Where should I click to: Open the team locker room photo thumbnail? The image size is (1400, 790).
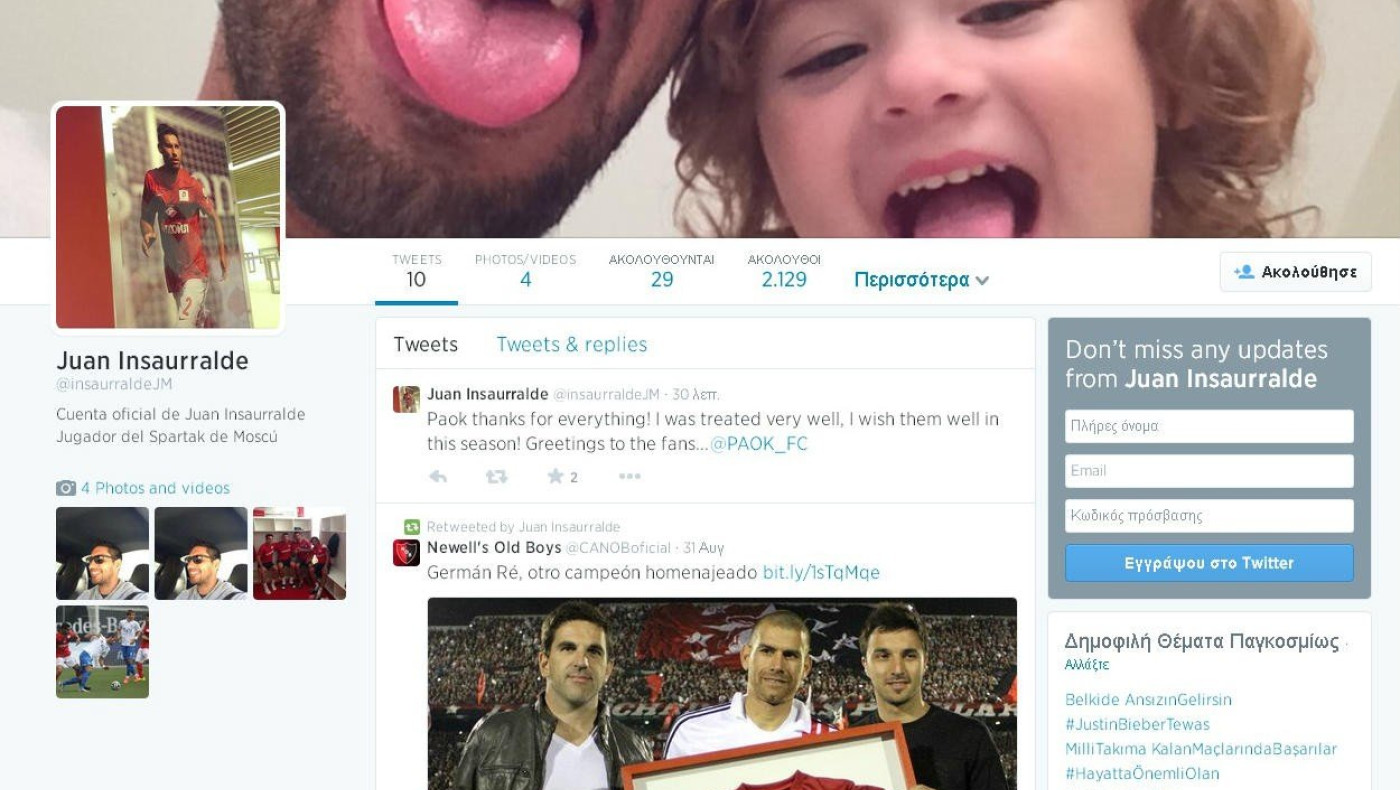pos(299,553)
